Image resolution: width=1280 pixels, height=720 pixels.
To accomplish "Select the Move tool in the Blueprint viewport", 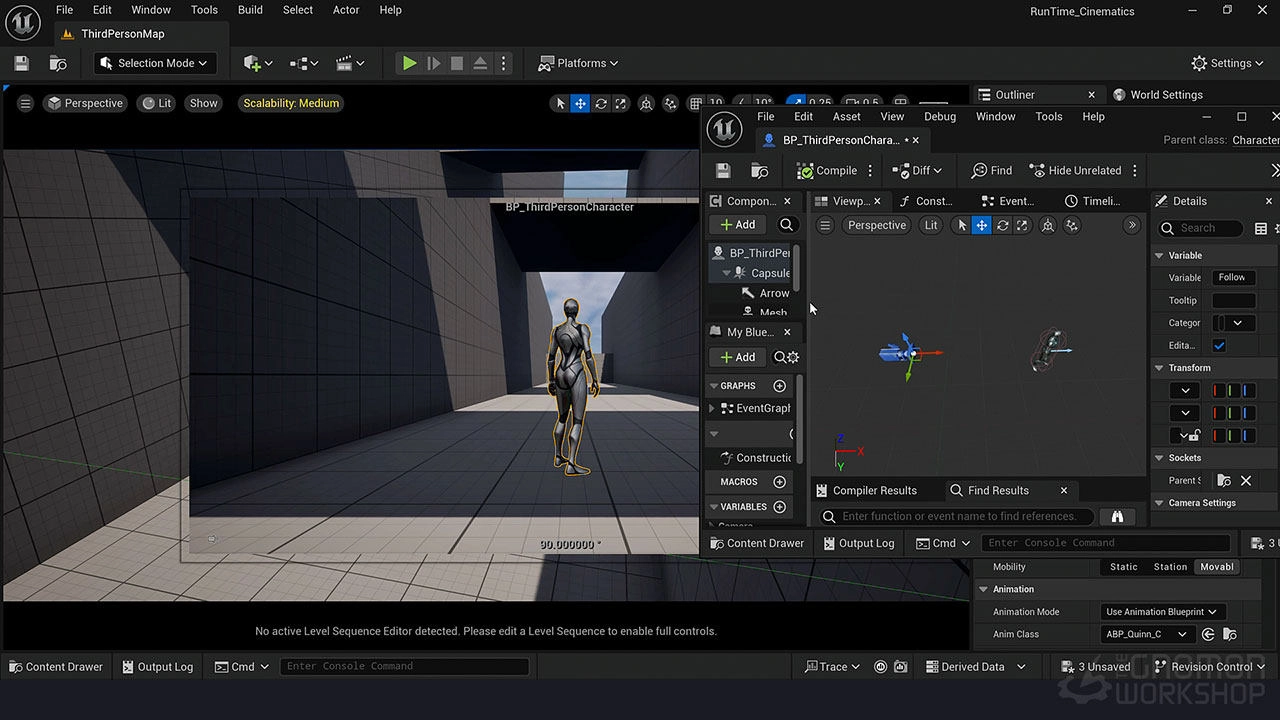I will tap(981, 225).
